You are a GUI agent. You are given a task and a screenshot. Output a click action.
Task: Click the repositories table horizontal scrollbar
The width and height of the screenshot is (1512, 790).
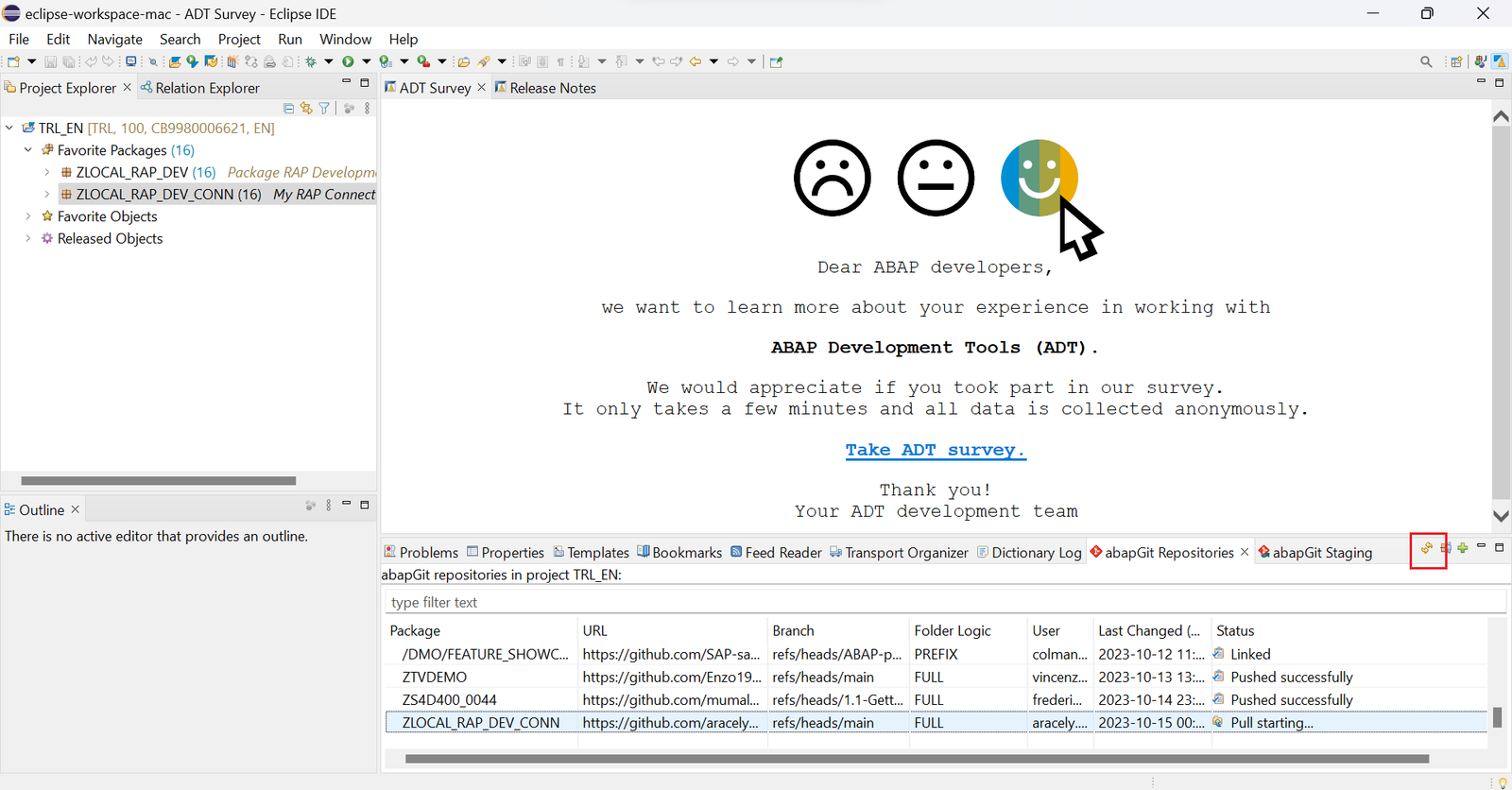[x=917, y=759]
